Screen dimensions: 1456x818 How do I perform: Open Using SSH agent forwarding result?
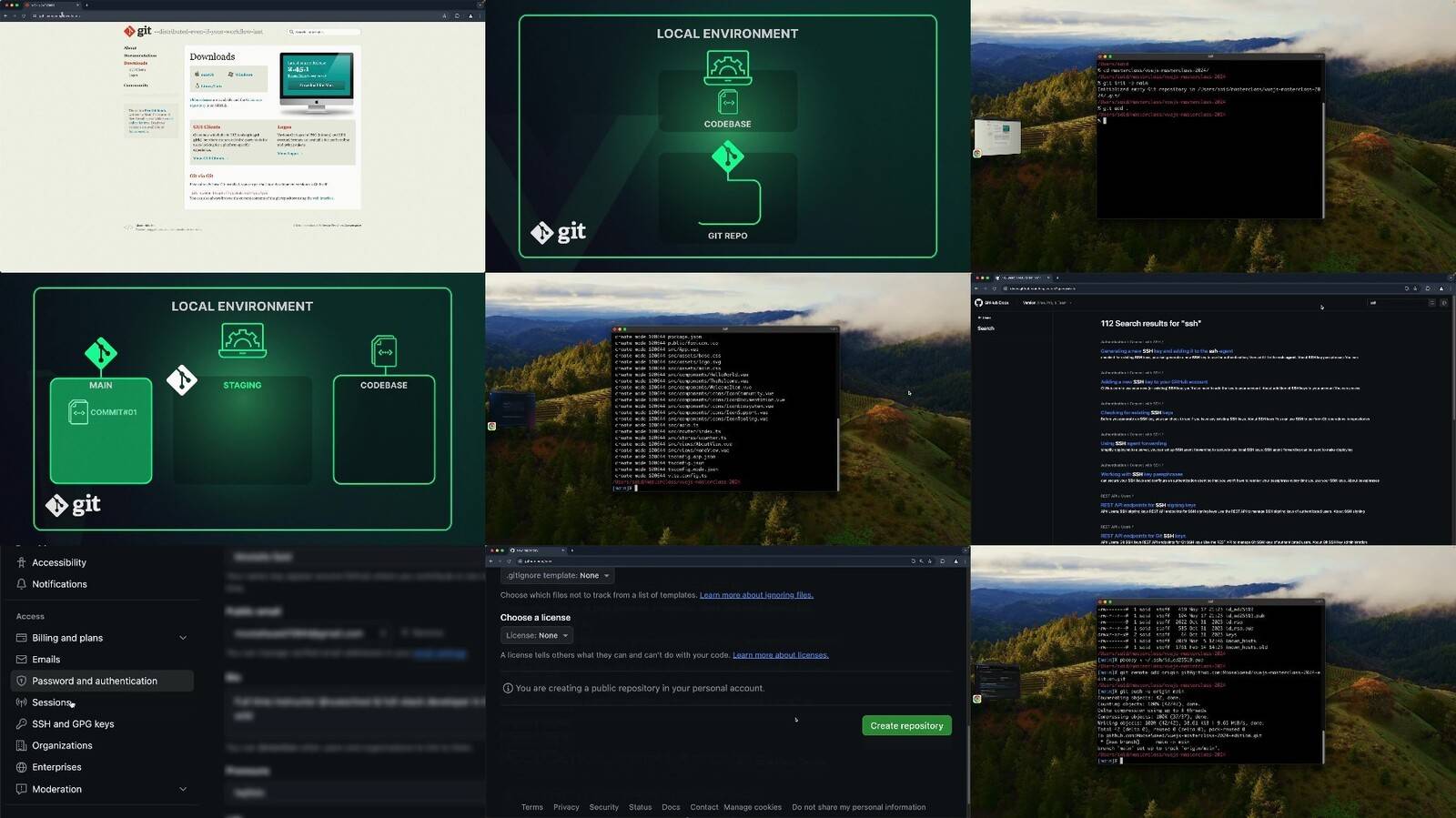pos(1133,444)
